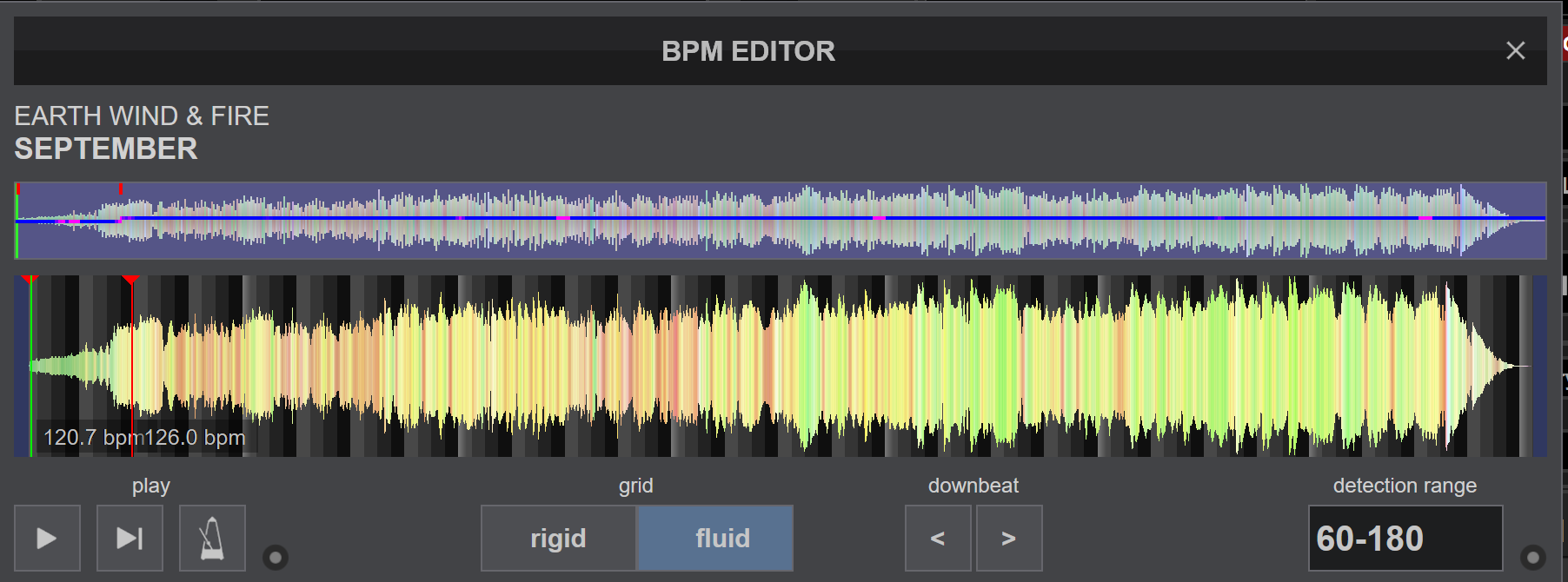The image size is (1568, 582).
Task: Click the play-to-next-marker skip button
Action: click(130, 539)
